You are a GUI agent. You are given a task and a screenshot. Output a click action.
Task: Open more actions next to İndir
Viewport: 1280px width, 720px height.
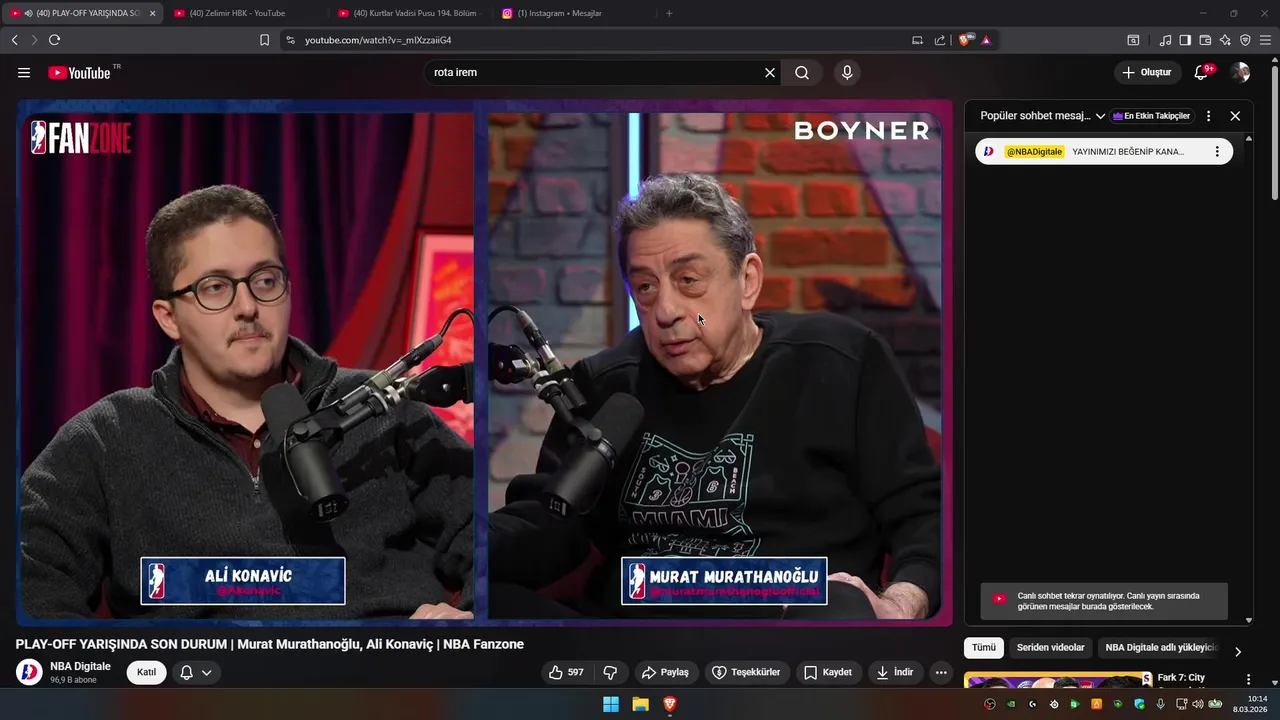(x=941, y=672)
